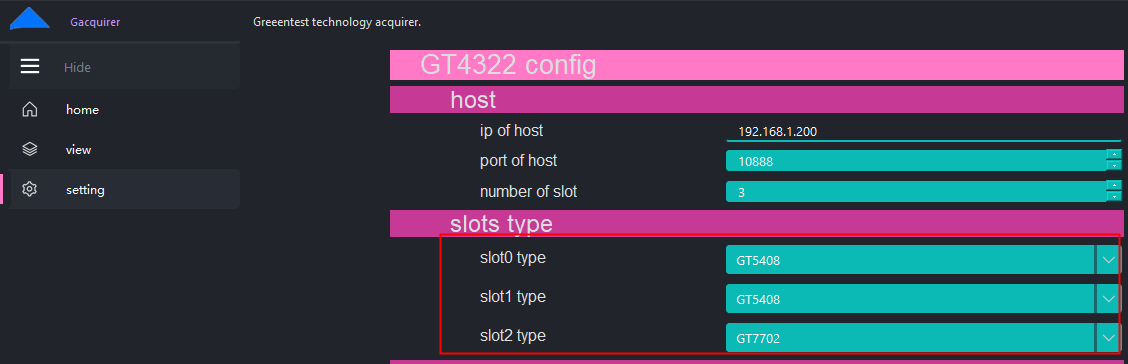The image size is (1128, 364).
Task: Expand the slot1 type dropdown arrow
Action: 1108,299
